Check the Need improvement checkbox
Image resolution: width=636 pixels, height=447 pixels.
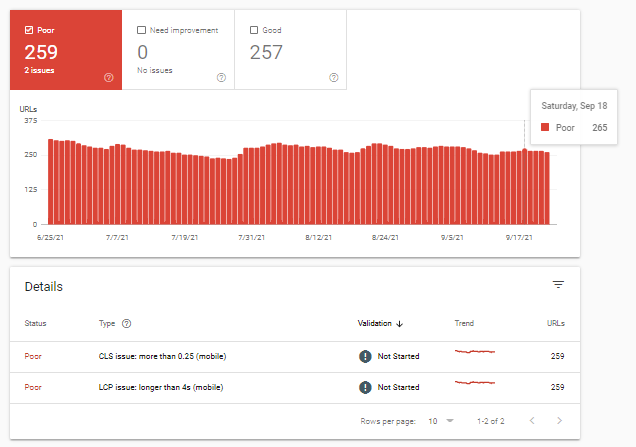[x=141, y=30]
